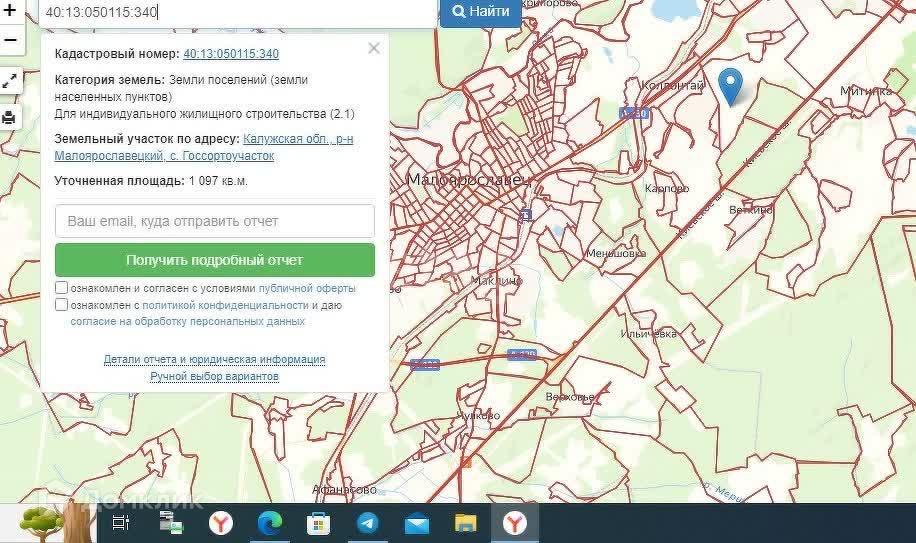Check the privacy policy consent checkbox

[x=62, y=305]
